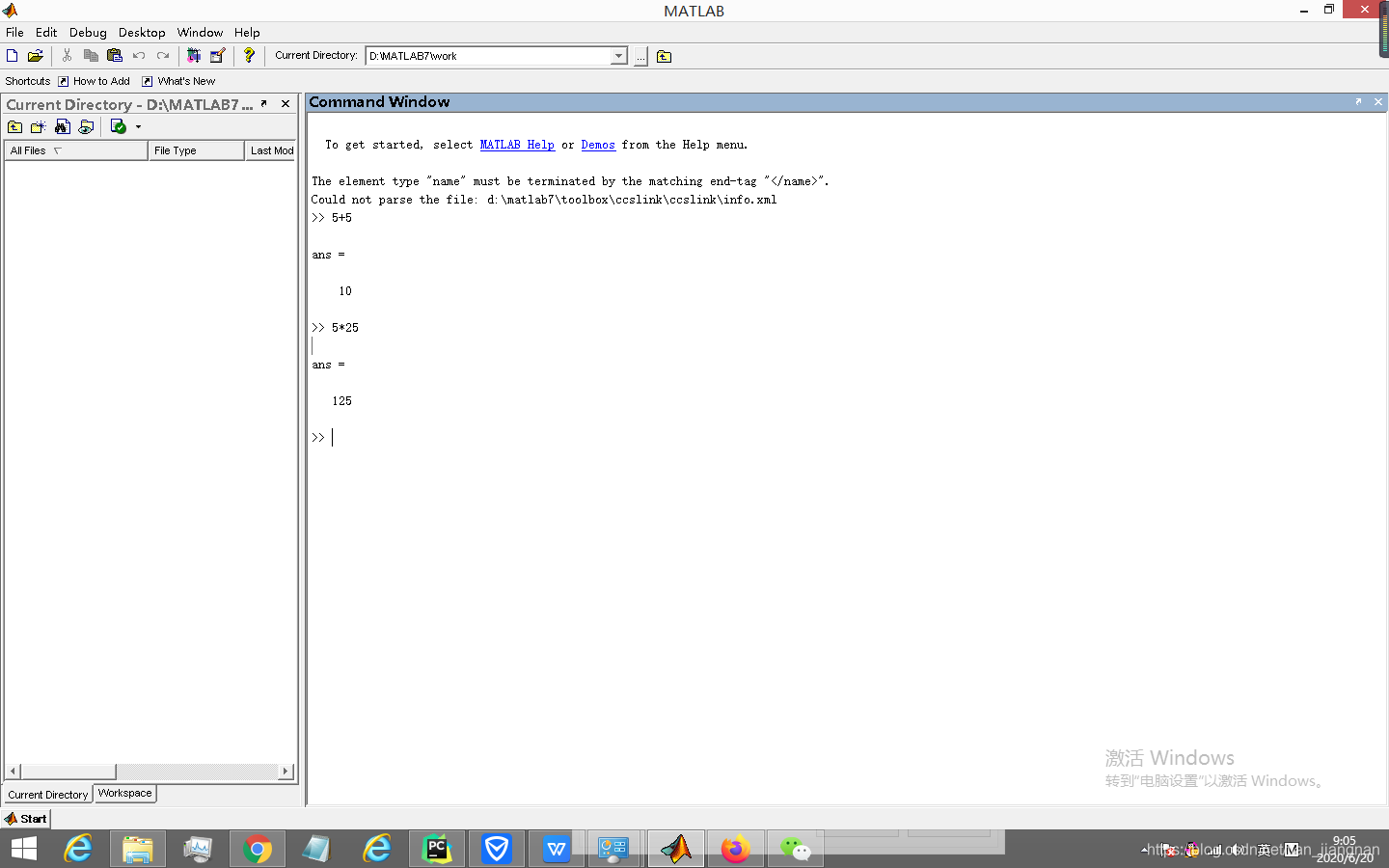Launch Simulink from the toolbar icon
Viewport: 1389px width, 868px height.
194,56
